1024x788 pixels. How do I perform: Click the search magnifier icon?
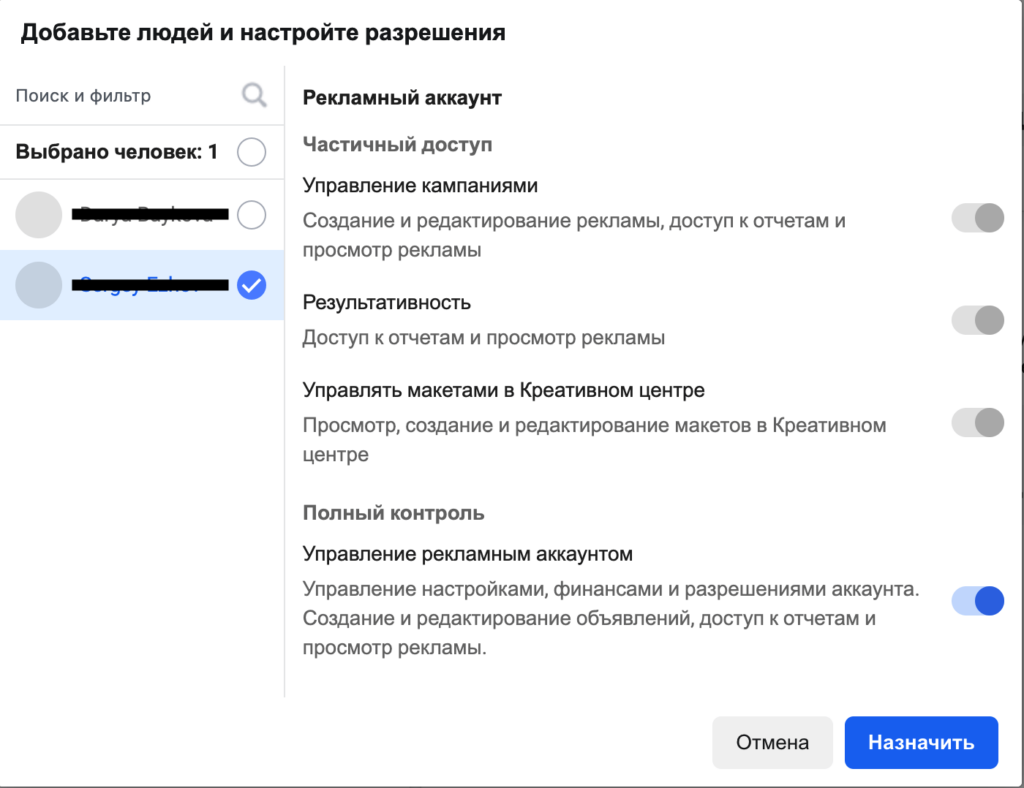point(255,95)
